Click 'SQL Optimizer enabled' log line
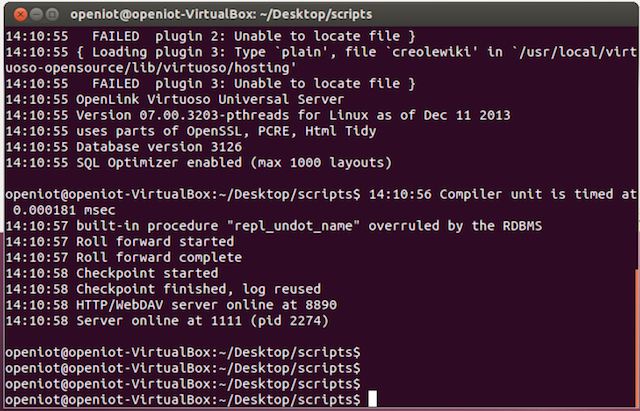Viewport: 640px width, 411px height. [x=199, y=163]
